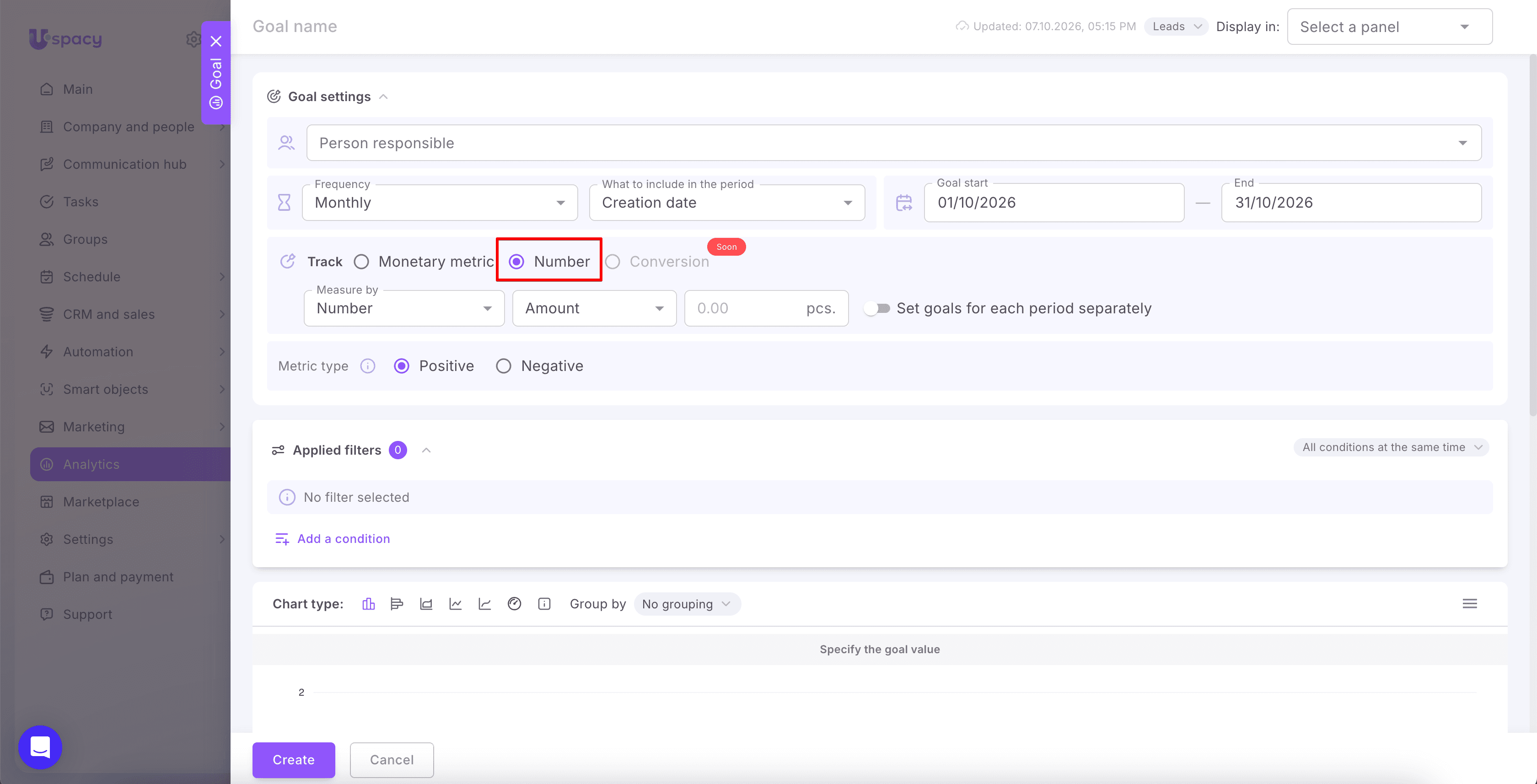This screenshot has width=1537, height=784.
Task: Collapse the Goal settings section
Action: (384, 97)
